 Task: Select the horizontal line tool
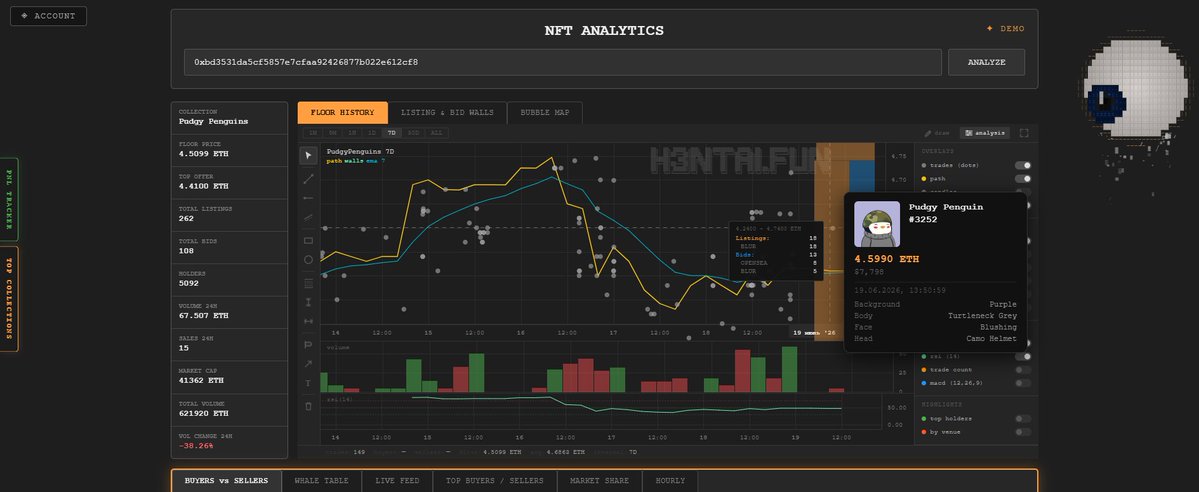308,197
